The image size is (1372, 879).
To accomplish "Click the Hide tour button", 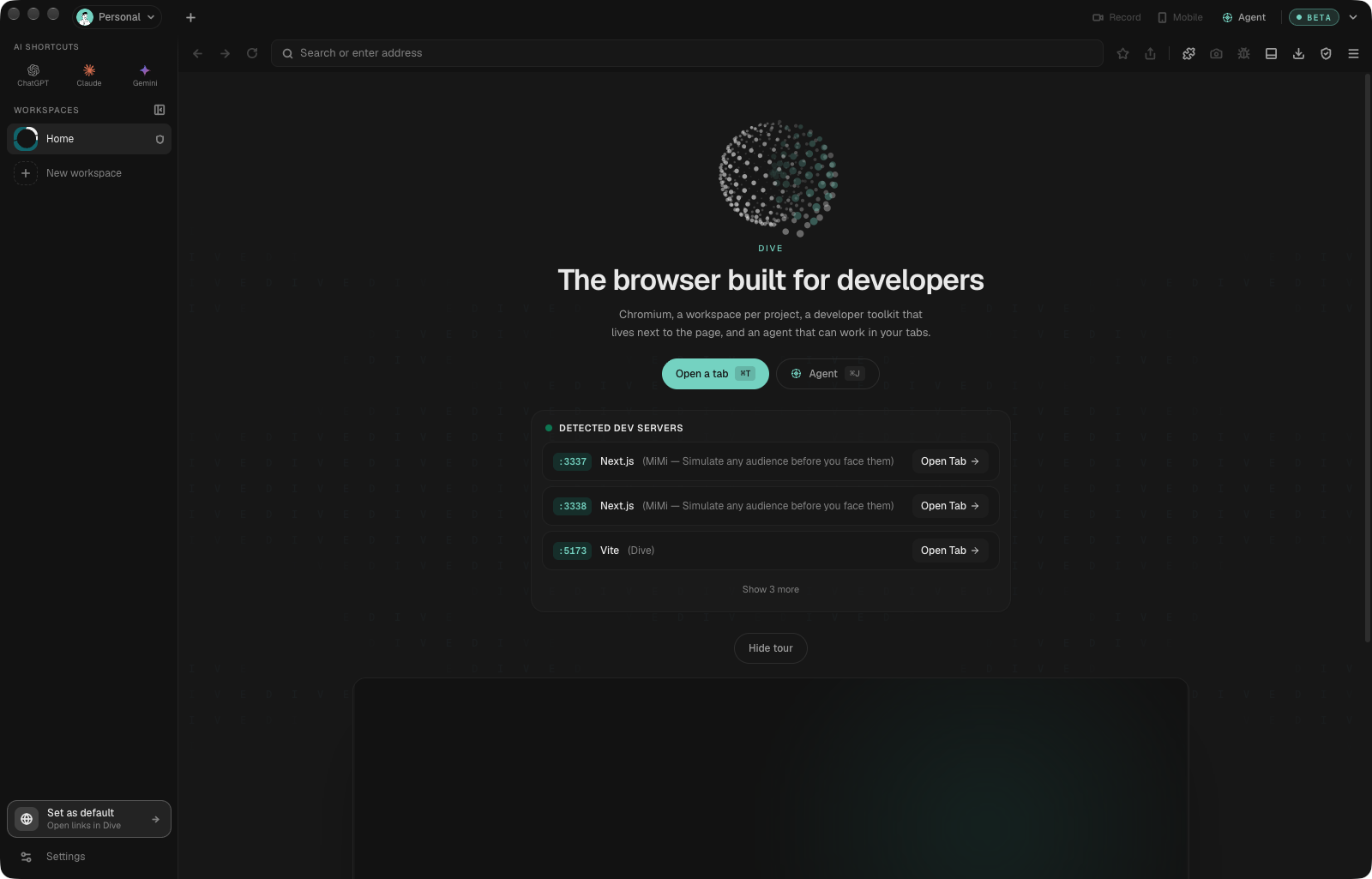I will 771,648.
